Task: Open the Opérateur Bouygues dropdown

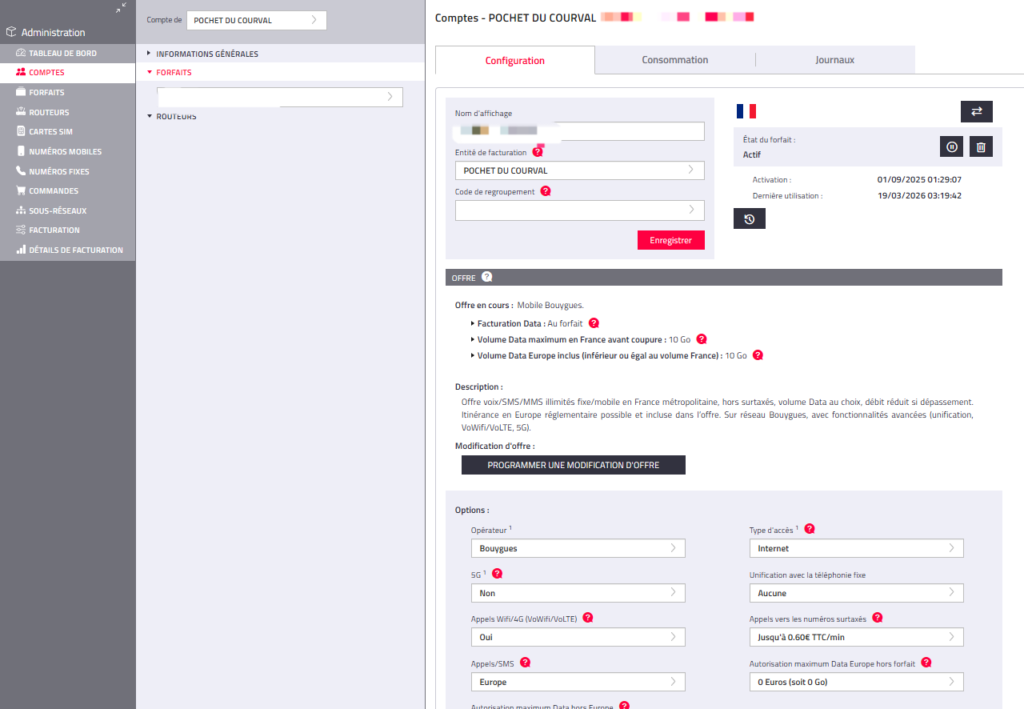Action: [578, 548]
